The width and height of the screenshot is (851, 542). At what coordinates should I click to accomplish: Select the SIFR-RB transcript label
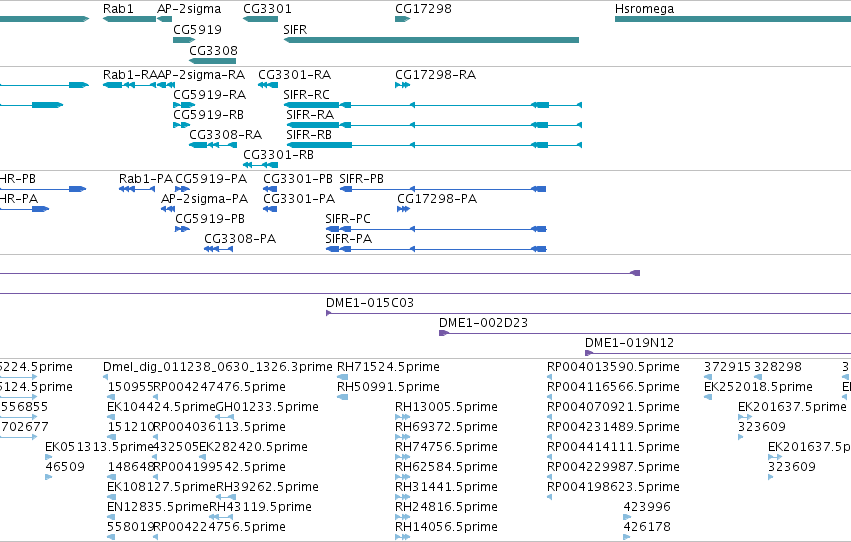(x=309, y=135)
